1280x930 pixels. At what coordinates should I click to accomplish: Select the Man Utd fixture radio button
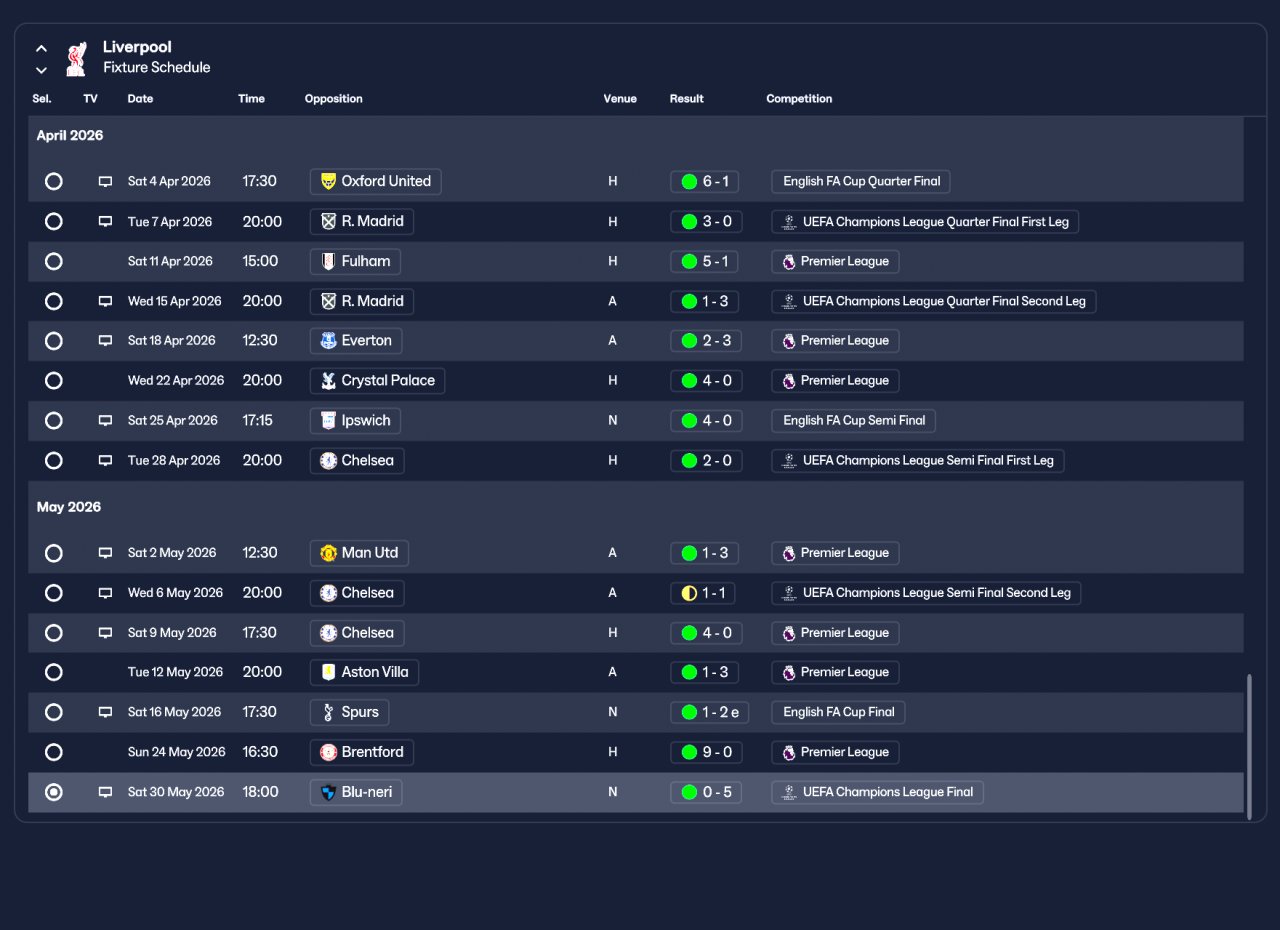(x=54, y=553)
